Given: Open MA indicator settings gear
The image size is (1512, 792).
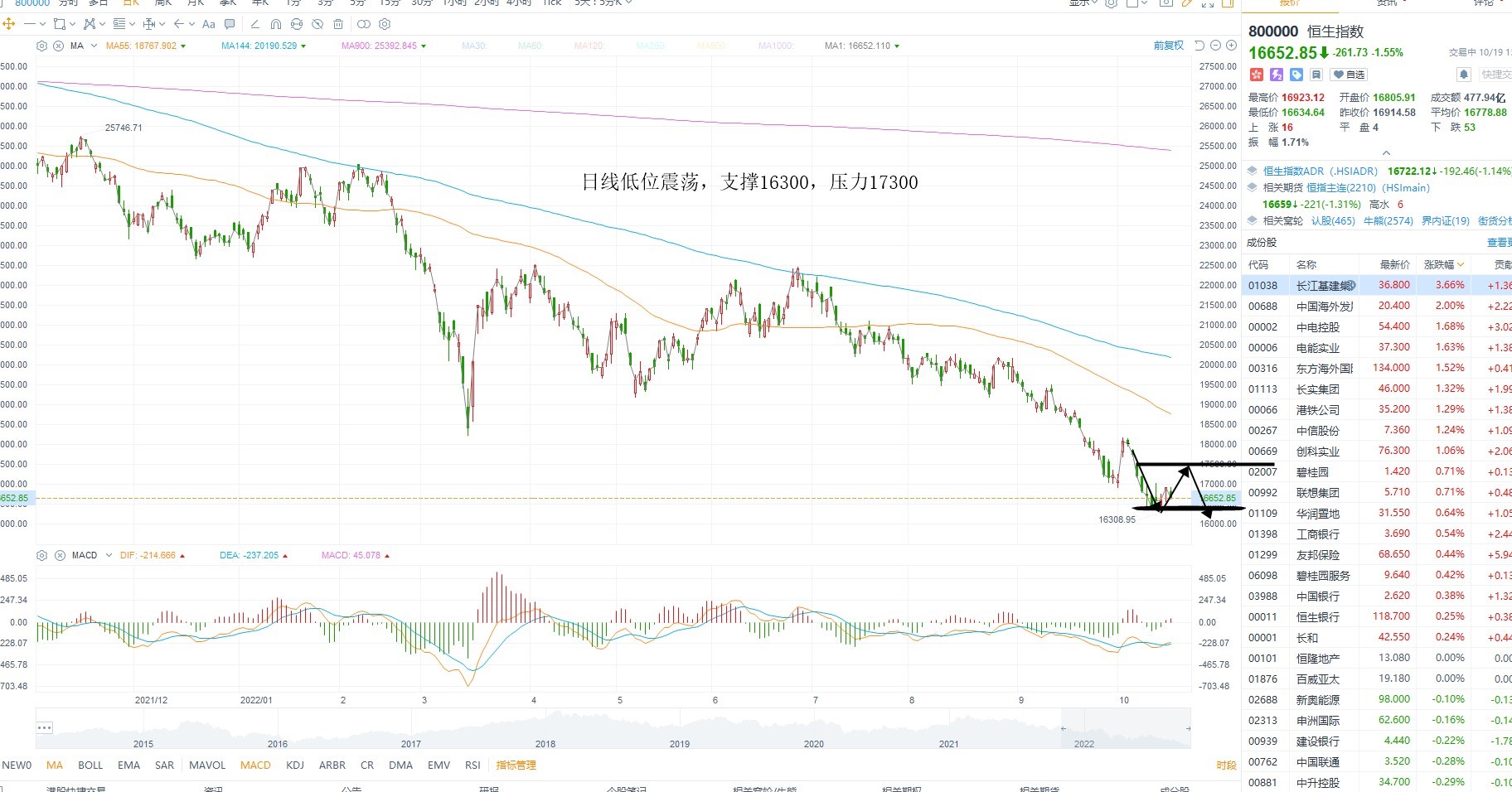Looking at the screenshot, I should [x=42, y=46].
